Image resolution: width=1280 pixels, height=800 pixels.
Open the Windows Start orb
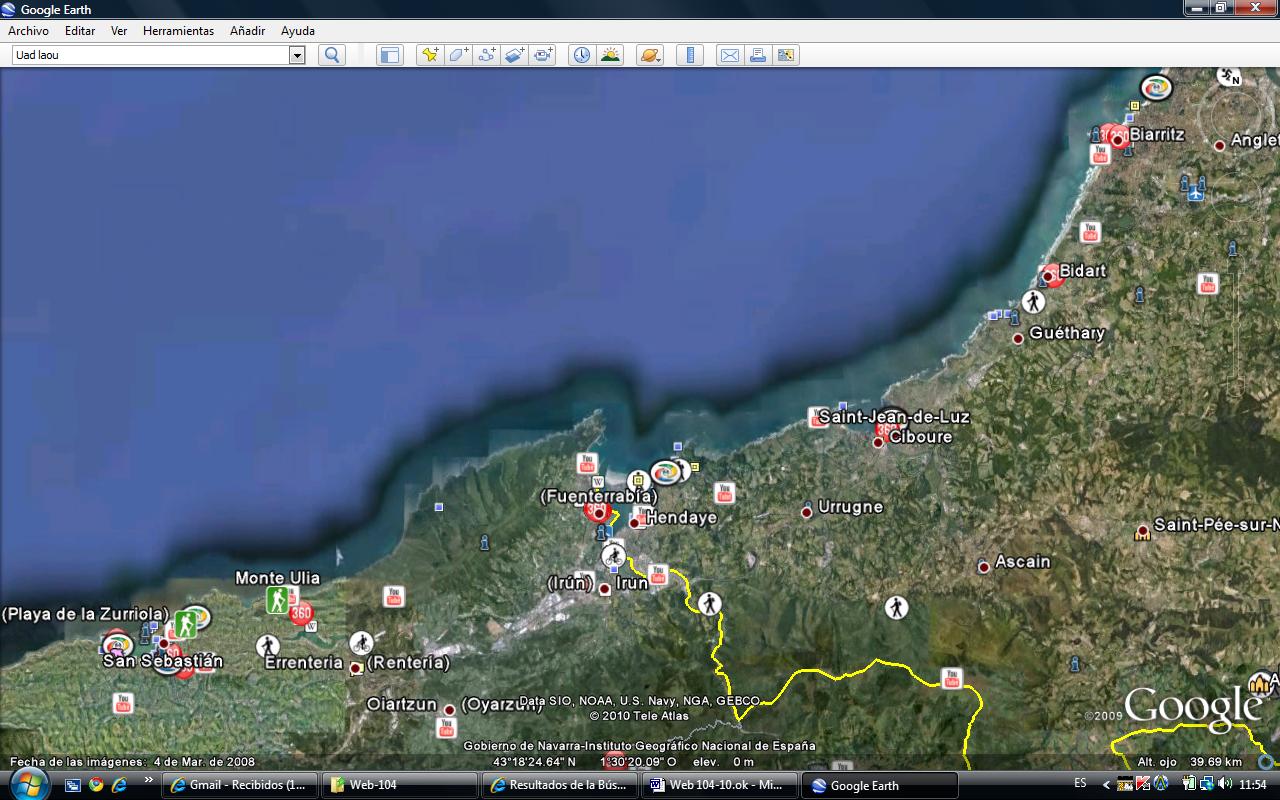pyautogui.click(x=27, y=783)
